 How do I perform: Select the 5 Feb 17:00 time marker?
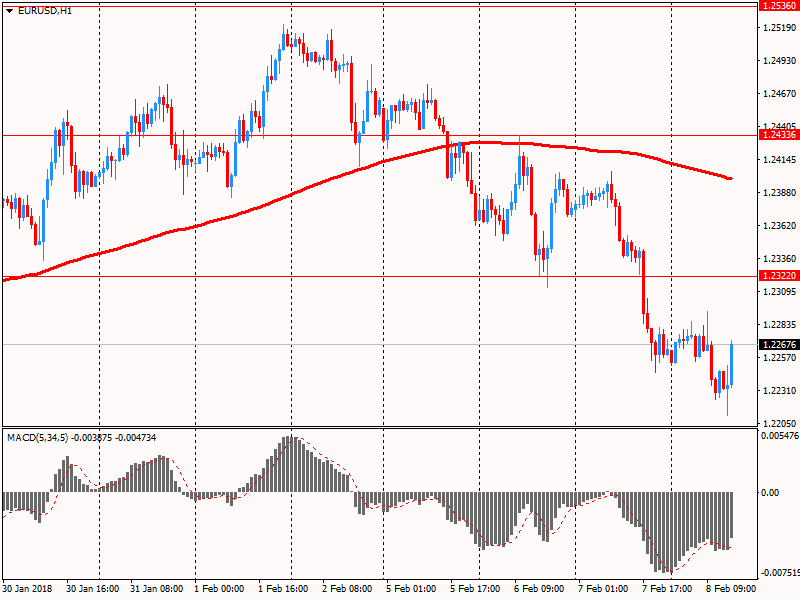coord(475,588)
